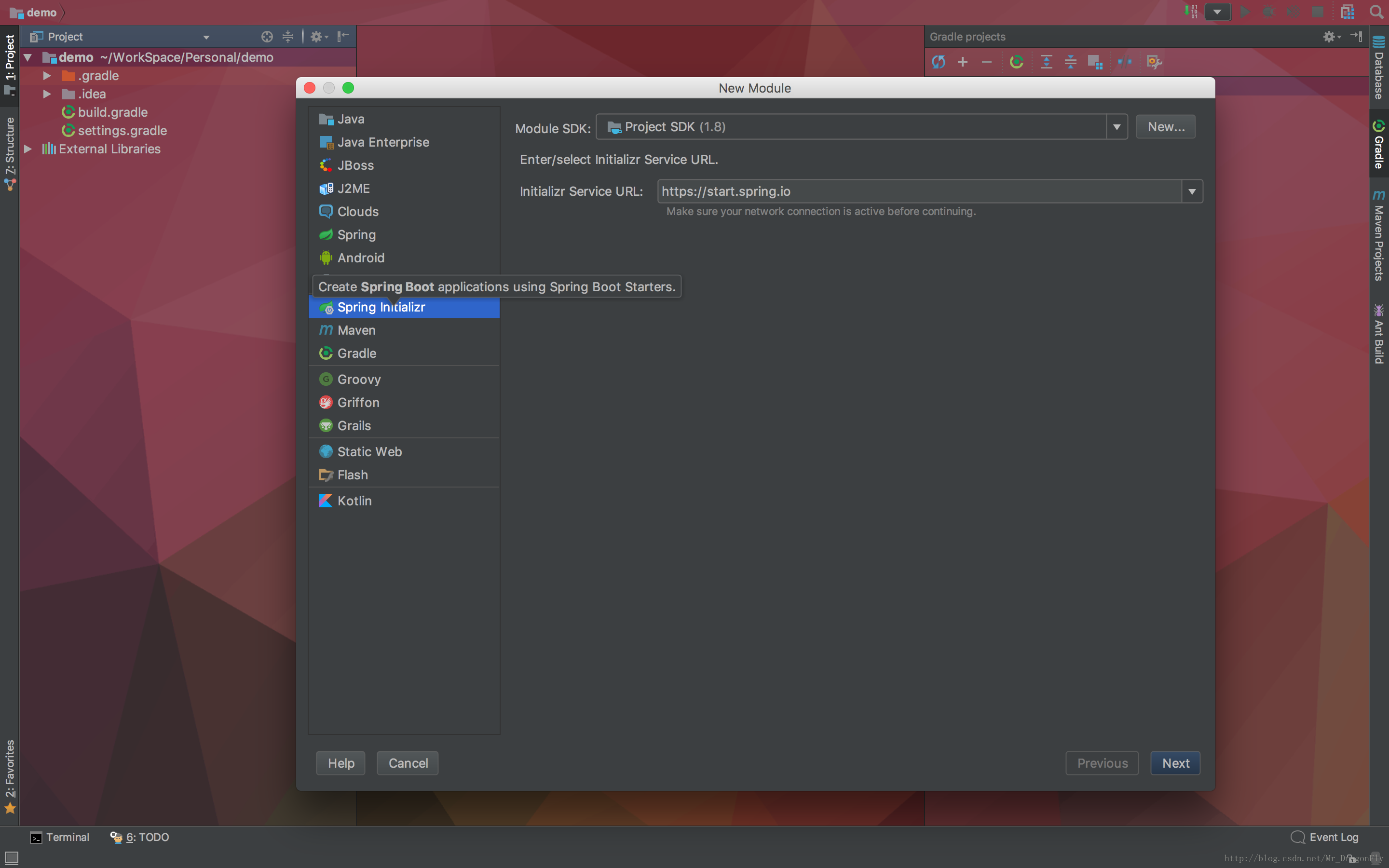This screenshot has height=868, width=1389.
Task: Collapse the demo root folder
Action: (27, 57)
